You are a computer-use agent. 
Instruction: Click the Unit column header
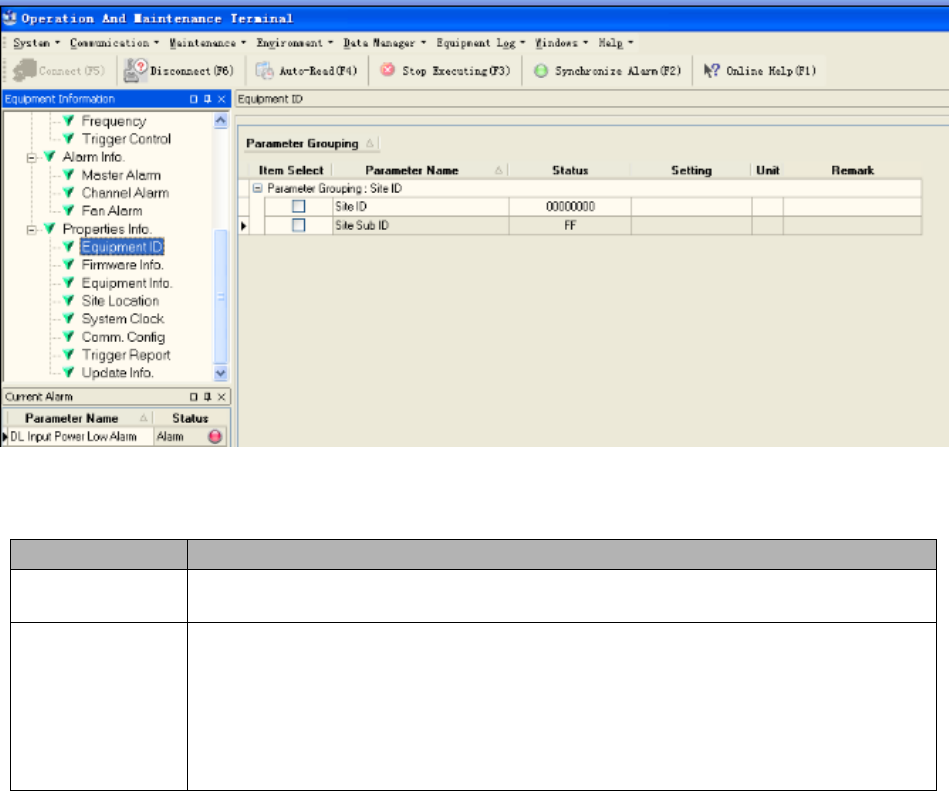pos(767,171)
